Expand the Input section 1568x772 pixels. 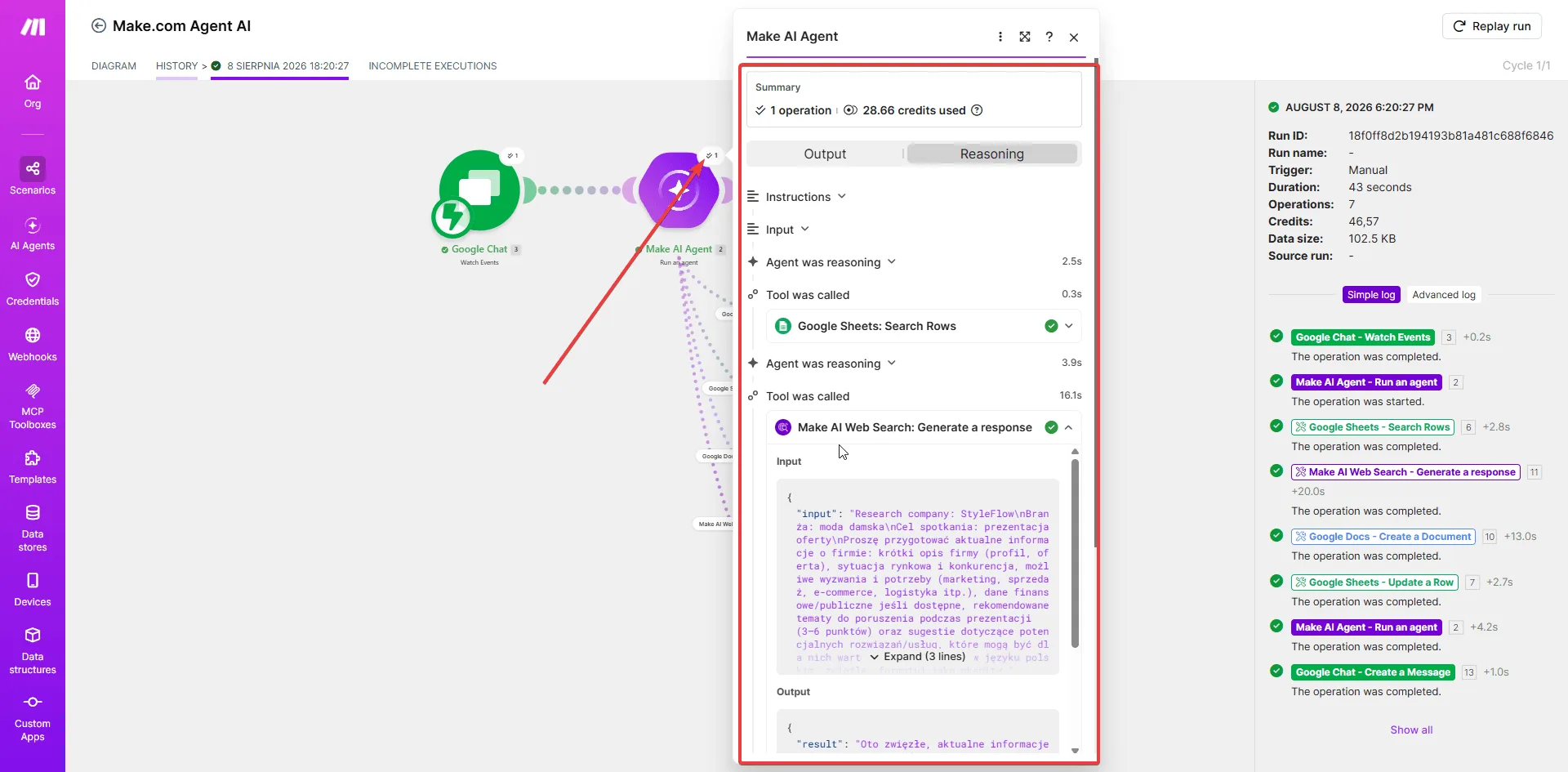point(778,230)
